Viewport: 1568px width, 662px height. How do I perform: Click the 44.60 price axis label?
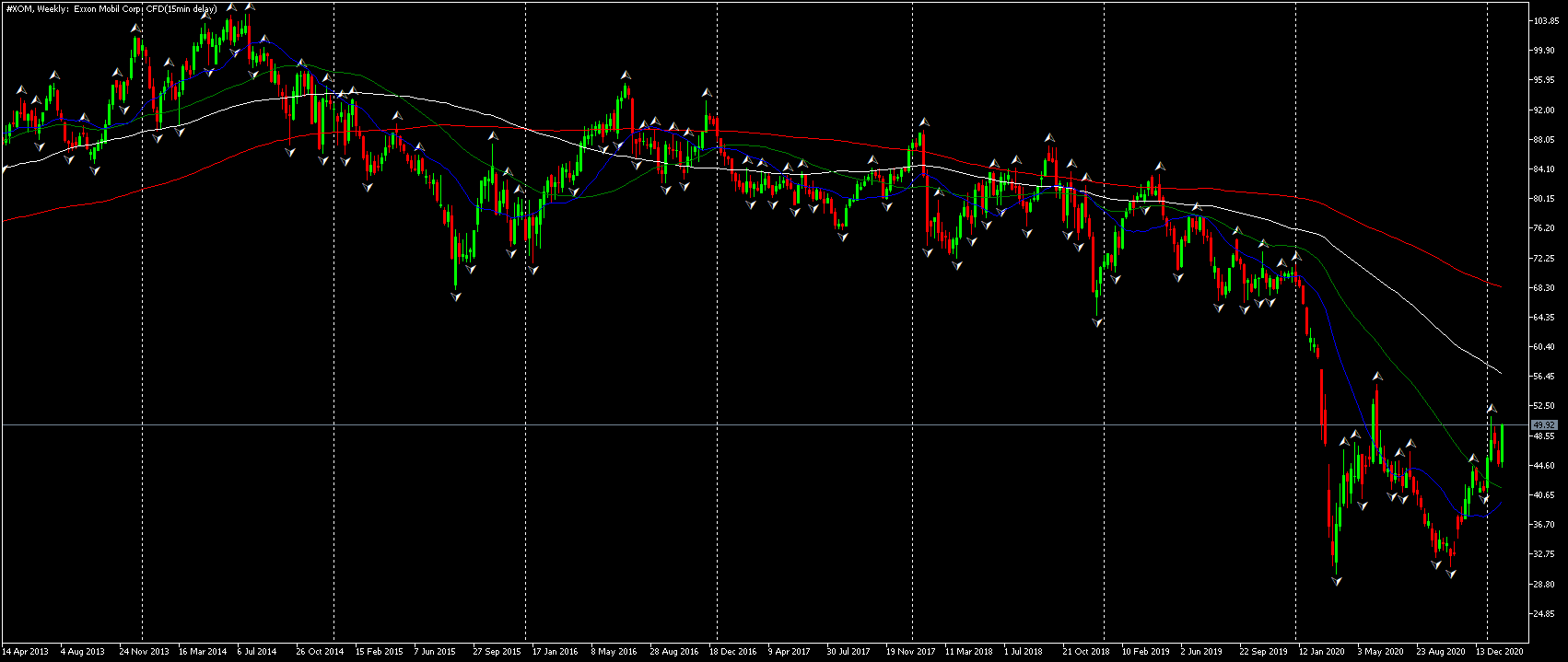pos(1542,466)
